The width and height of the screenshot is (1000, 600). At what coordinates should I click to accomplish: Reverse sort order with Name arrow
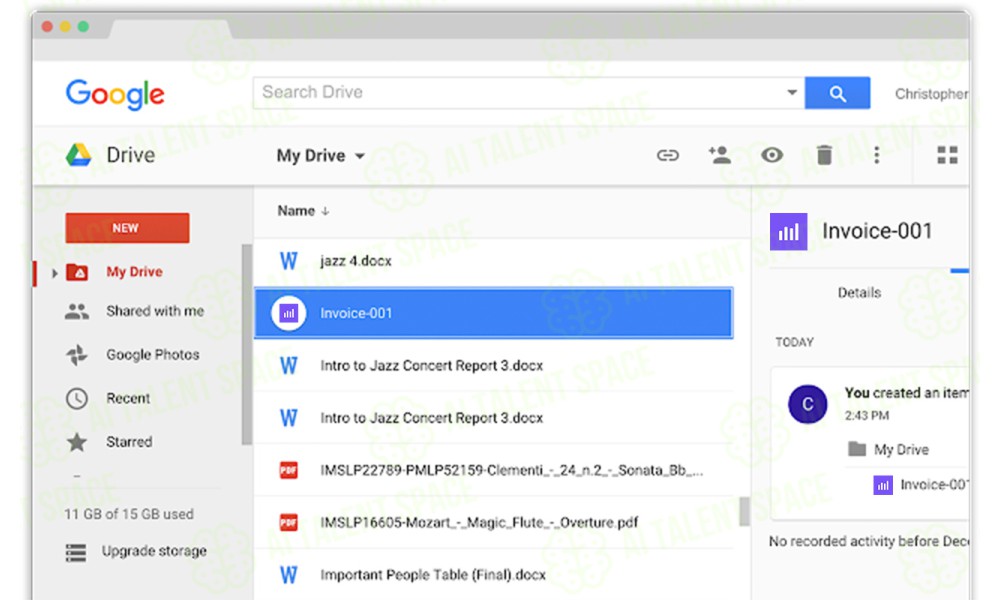pos(325,211)
